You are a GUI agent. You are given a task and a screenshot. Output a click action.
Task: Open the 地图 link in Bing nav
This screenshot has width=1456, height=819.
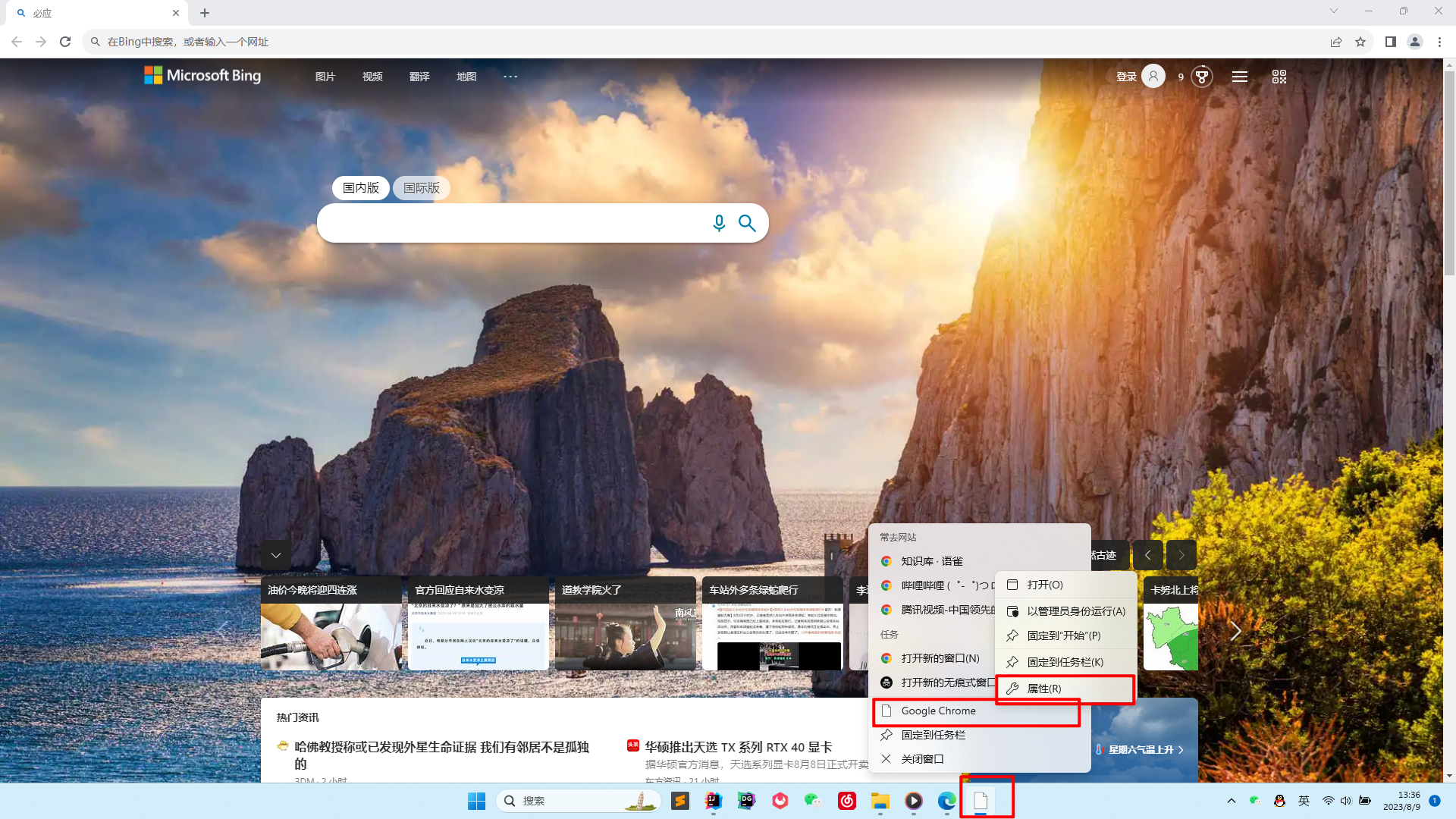[x=466, y=77]
